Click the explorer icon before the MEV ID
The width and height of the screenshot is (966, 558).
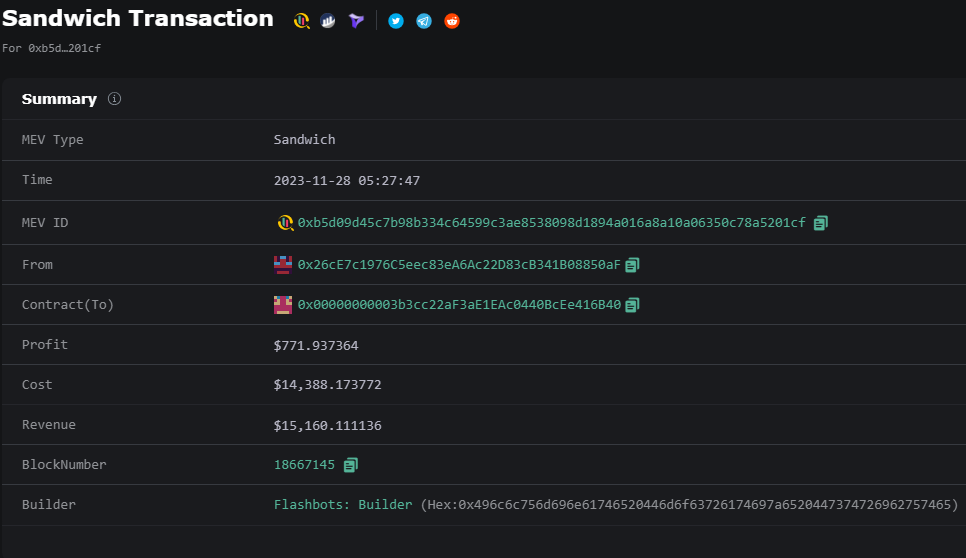tap(284, 223)
